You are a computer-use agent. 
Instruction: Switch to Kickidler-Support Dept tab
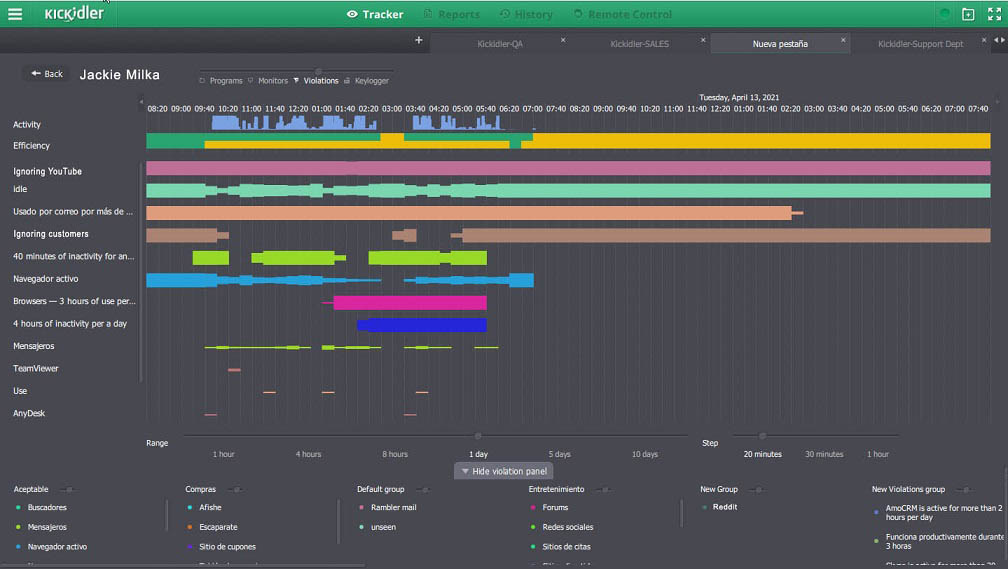(921, 44)
